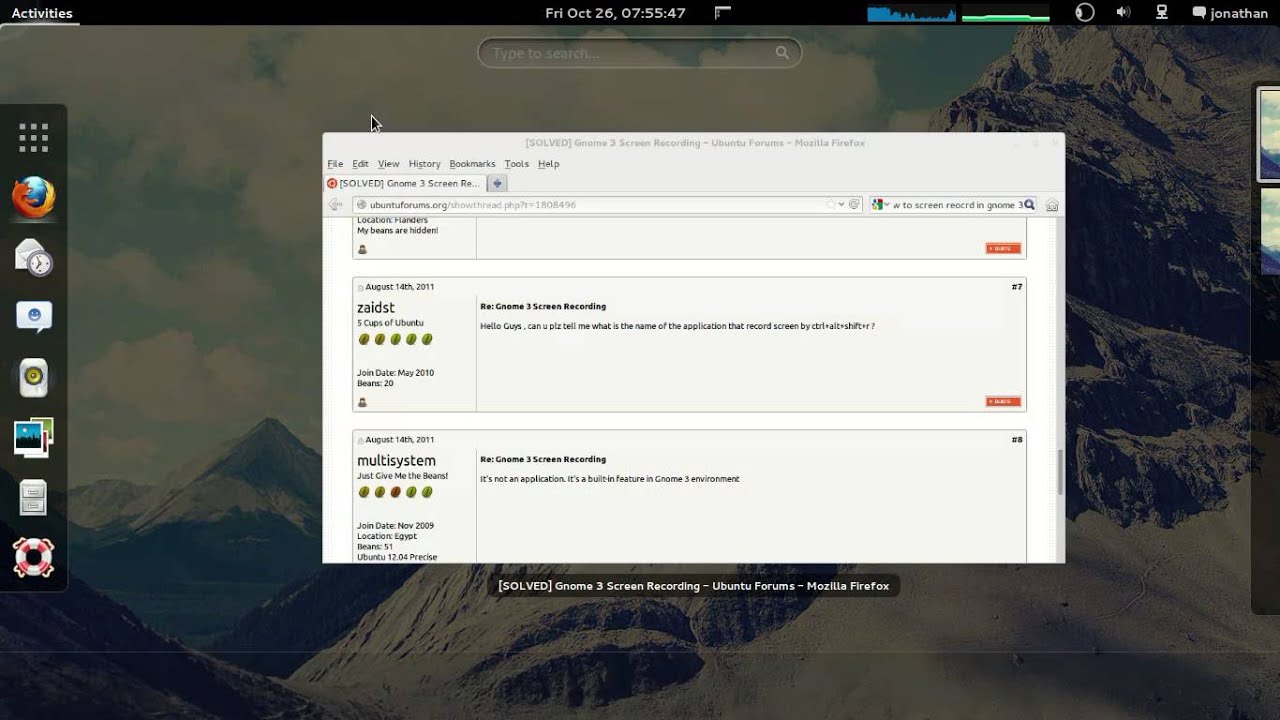Click 'Just Give Me the Beans!' text
This screenshot has height=720, width=1280.
[402, 476]
